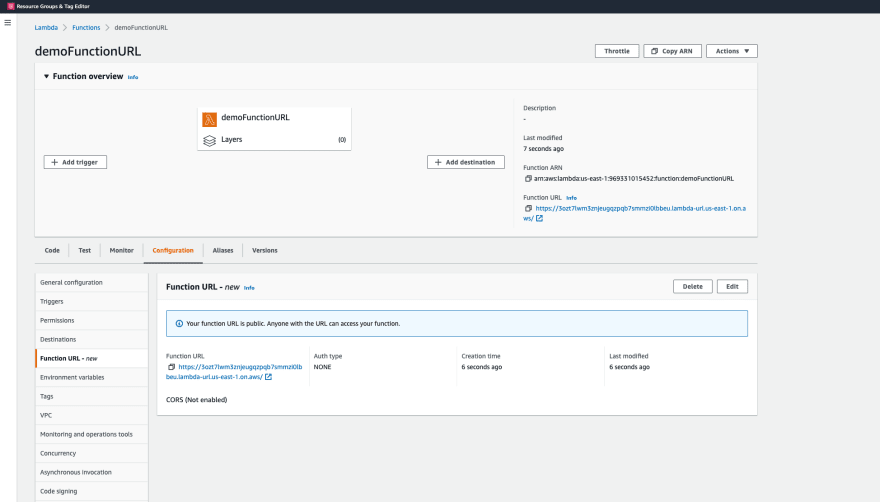Click the Resource Groups & Tag Editor icon
Screen dimensions: 880x502
point(11,6)
